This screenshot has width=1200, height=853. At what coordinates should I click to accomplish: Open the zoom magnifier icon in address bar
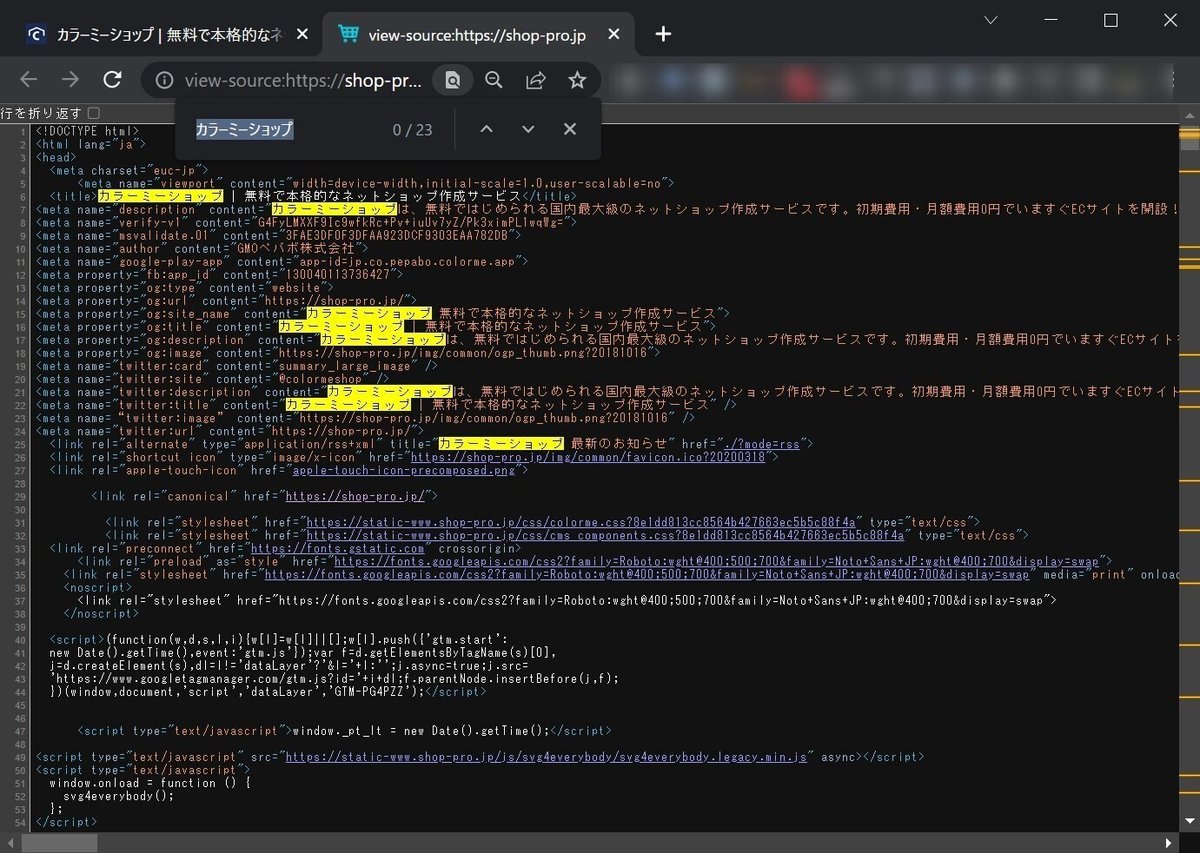[x=494, y=80]
